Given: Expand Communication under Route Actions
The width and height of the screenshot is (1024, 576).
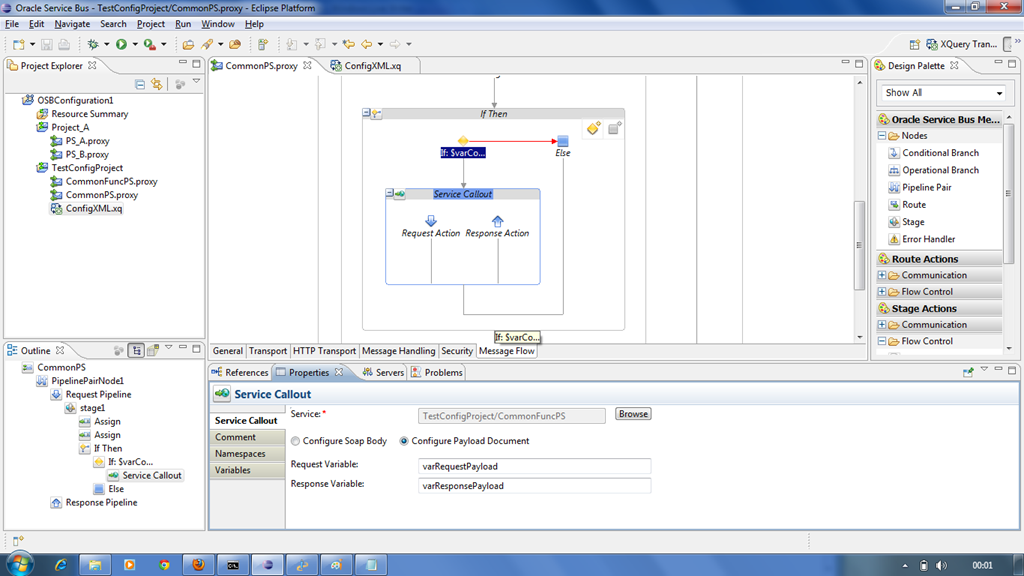Looking at the screenshot, I should 882,276.
